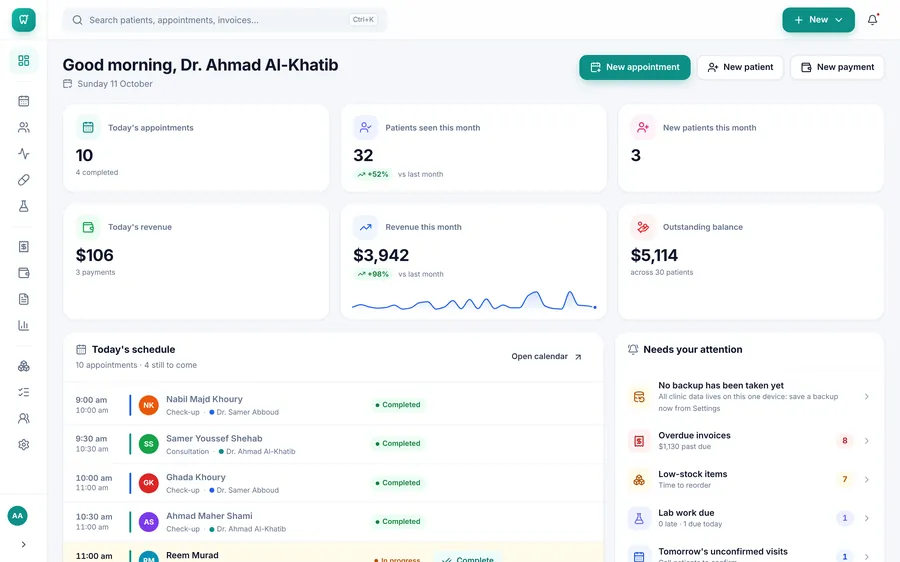Viewport: 900px width, 562px height.
Task: Open the No backup has been taken alert
Action: pos(750,397)
